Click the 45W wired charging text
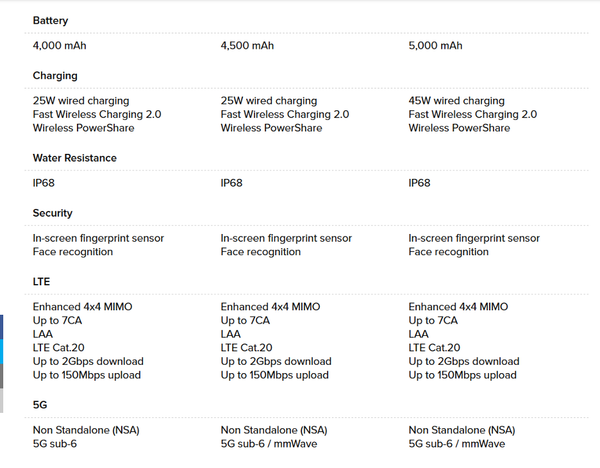Screen dimensions: 600x468 point(456,101)
